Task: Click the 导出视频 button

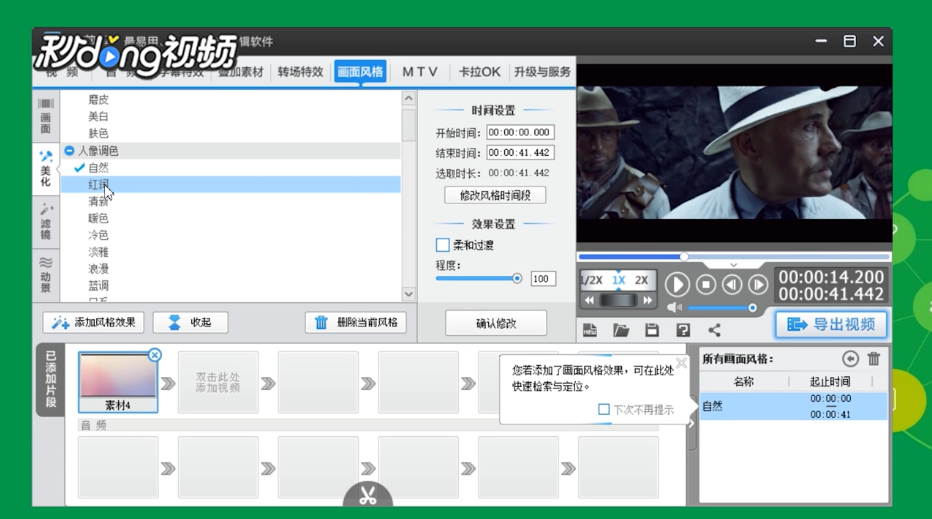Action: [x=831, y=325]
